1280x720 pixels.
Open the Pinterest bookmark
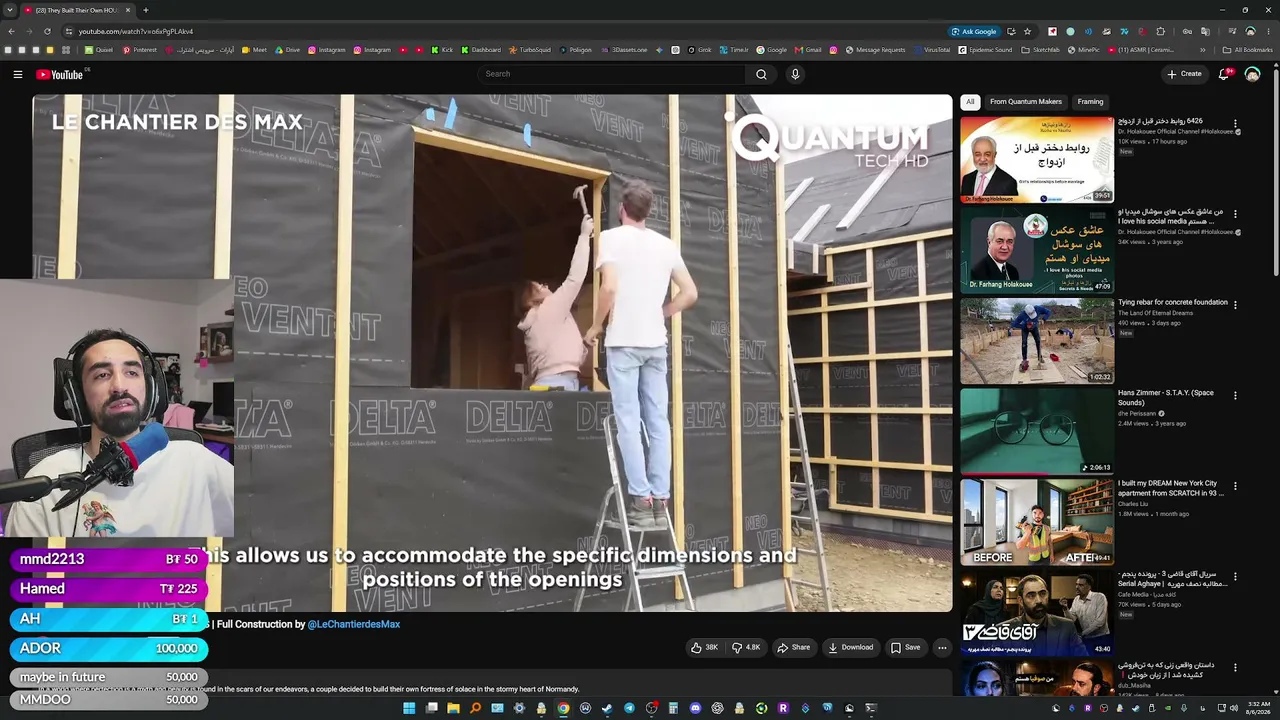(x=140, y=50)
